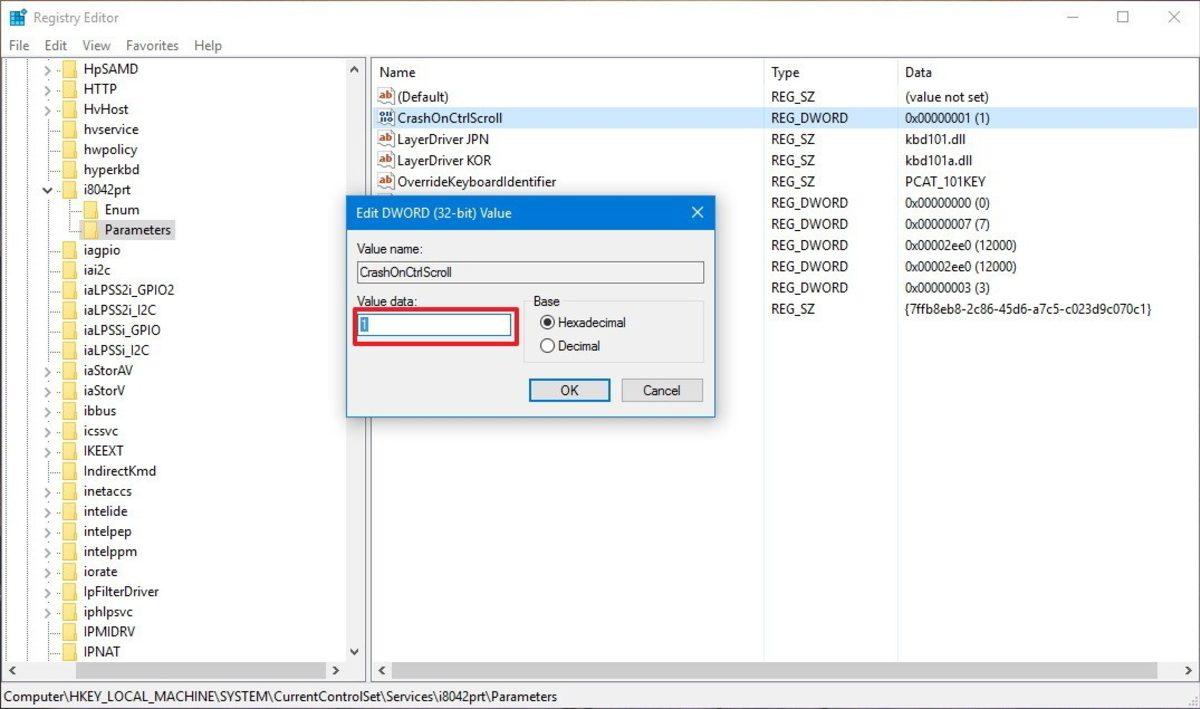Click the (Default) string value icon

(x=386, y=96)
